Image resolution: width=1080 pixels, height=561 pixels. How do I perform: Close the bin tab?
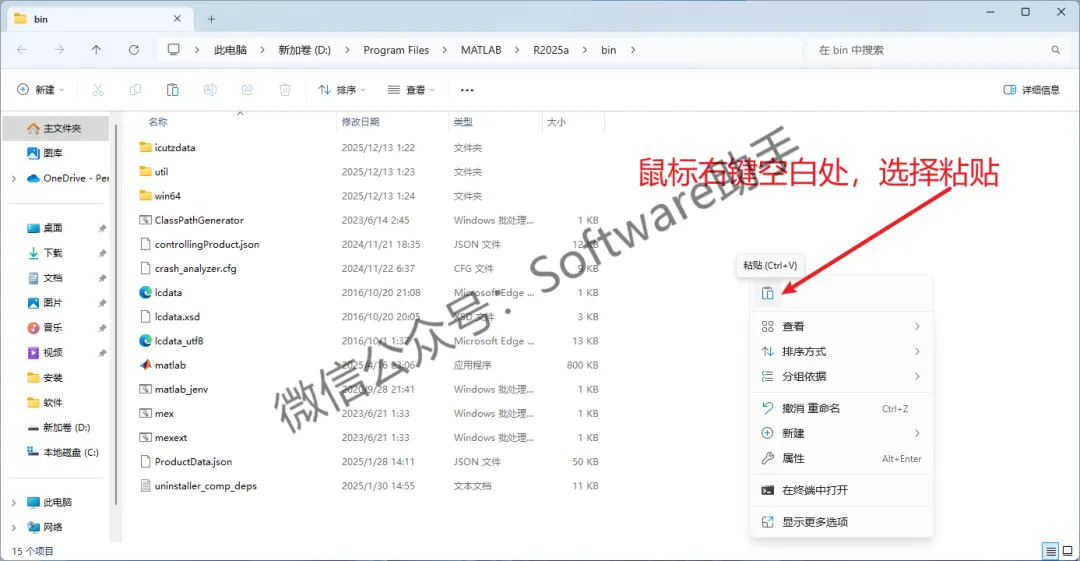(177, 19)
